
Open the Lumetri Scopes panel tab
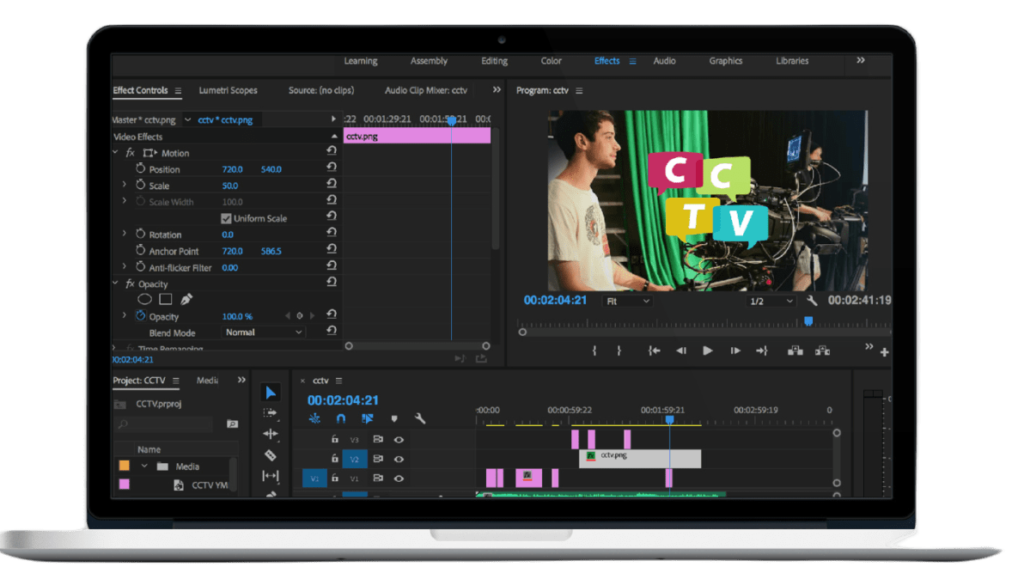[228, 91]
